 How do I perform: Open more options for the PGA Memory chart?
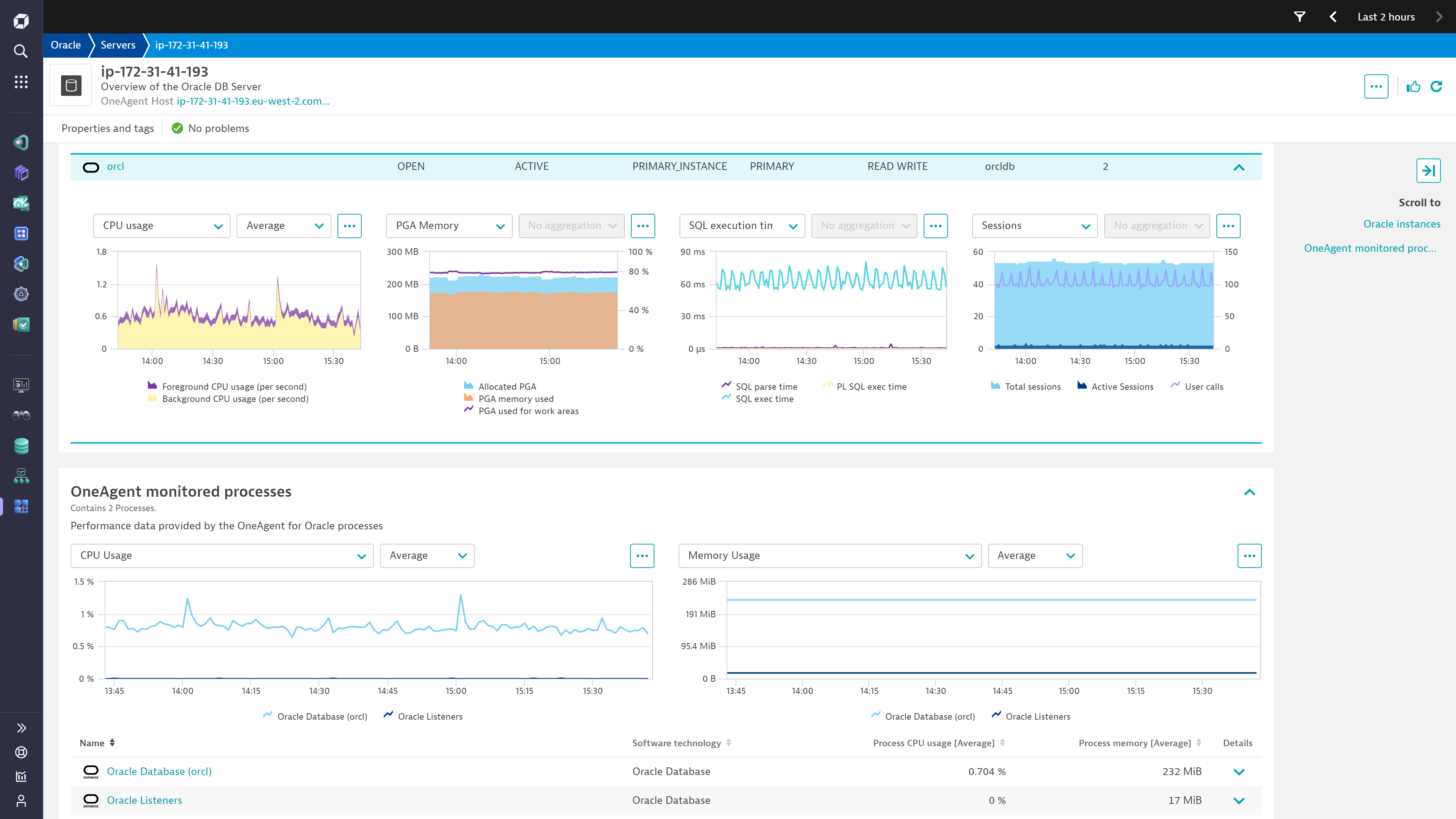click(643, 226)
